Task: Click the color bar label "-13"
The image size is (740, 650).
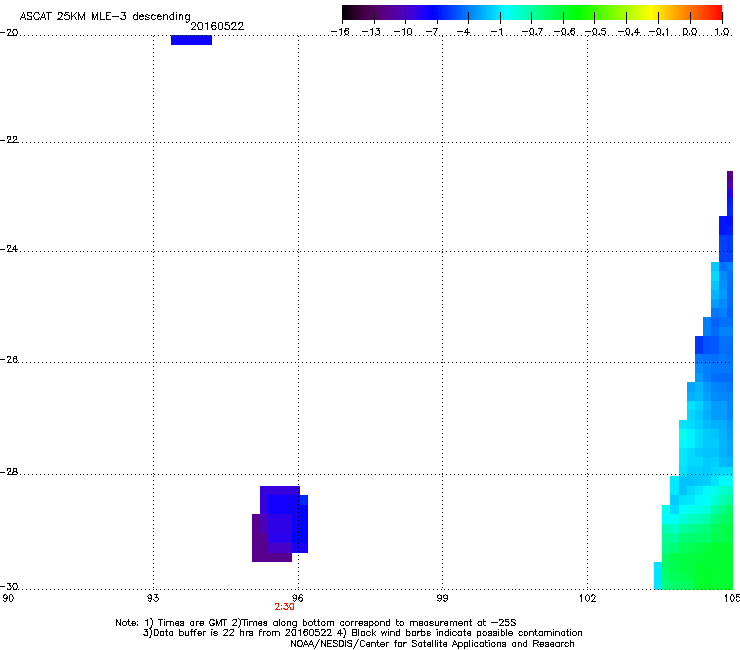Action: [x=371, y=32]
